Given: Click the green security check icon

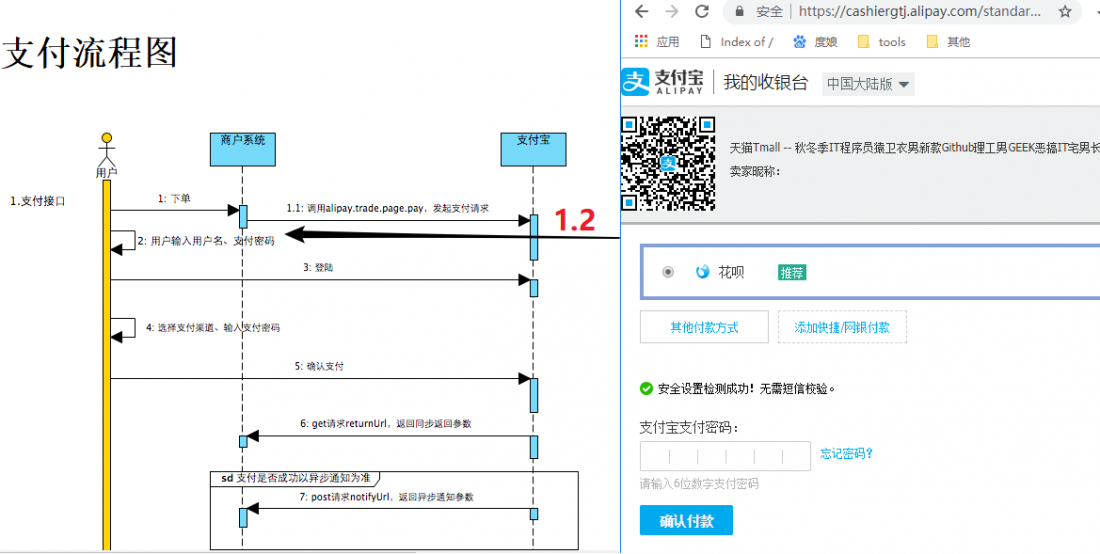Looking at the screenshot, I should (x=646, y=389).
